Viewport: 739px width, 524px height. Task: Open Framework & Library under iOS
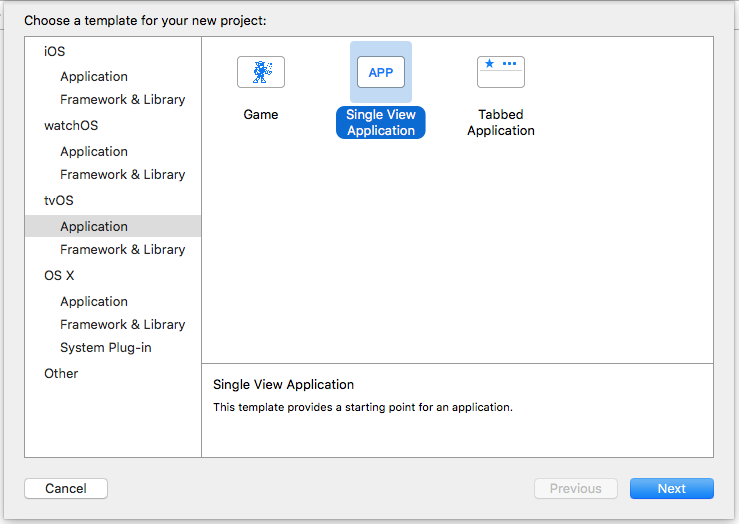coord(123,99)
